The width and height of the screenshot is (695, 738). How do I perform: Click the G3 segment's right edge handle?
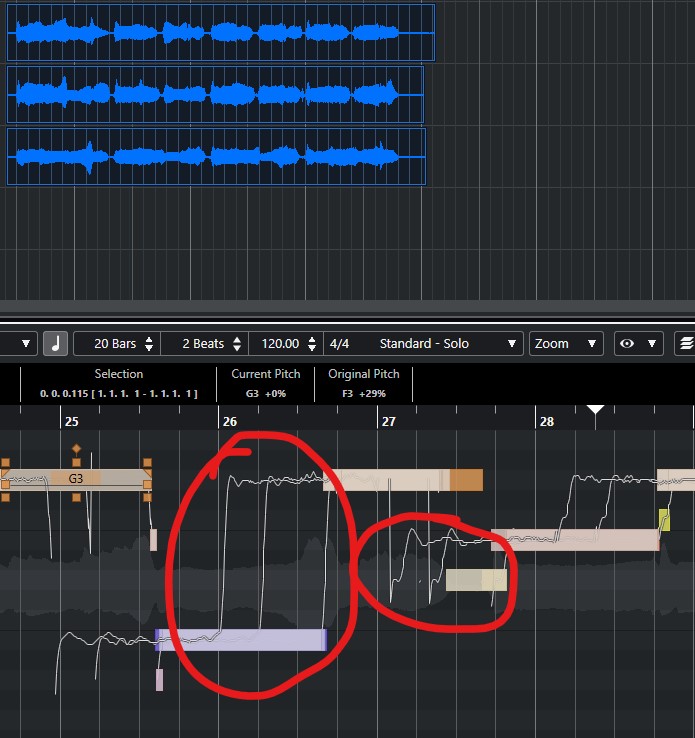tap(147, 484)
